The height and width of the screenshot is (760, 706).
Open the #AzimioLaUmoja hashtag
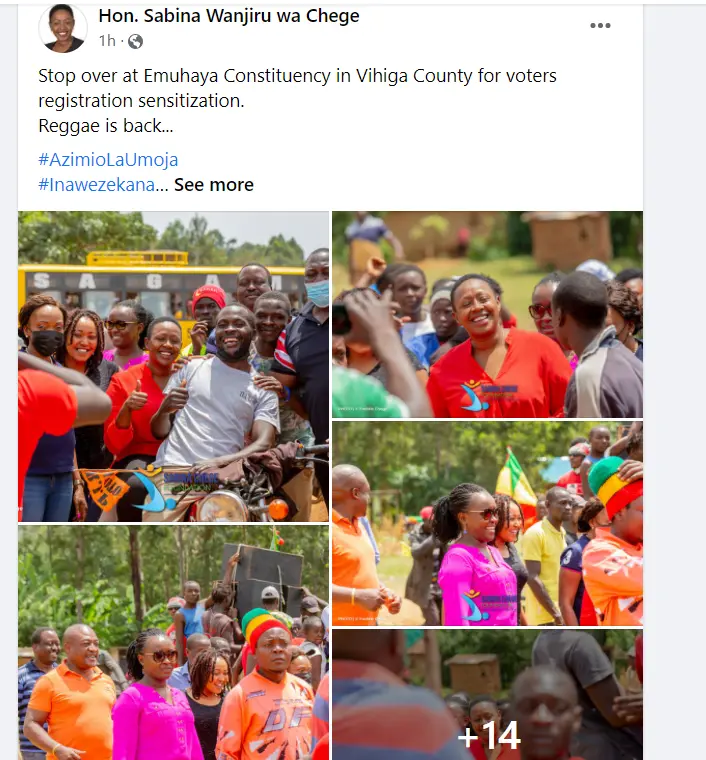pyautogui.click(x=108, y=159)
